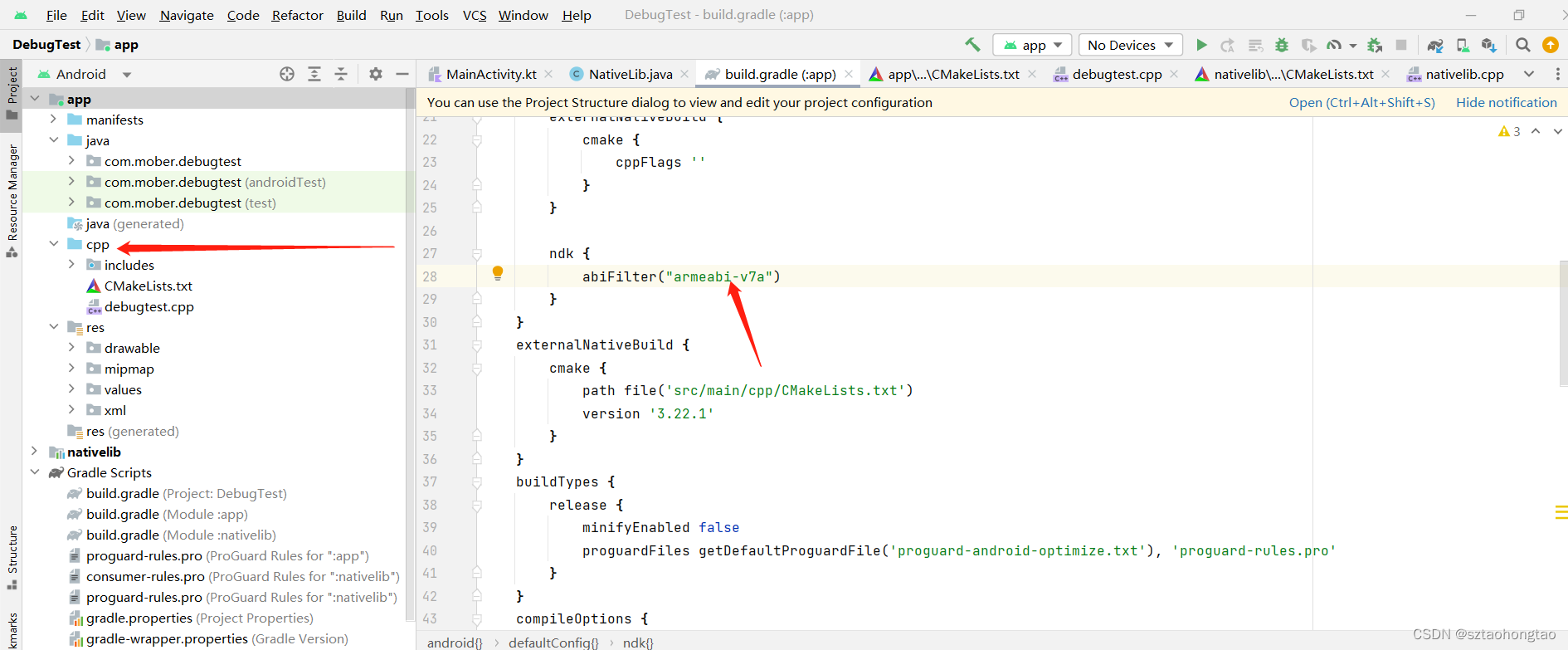Sync Project with Gradle Files elephant icon
1568x650 pixels.
click(x=1435, y=45)
